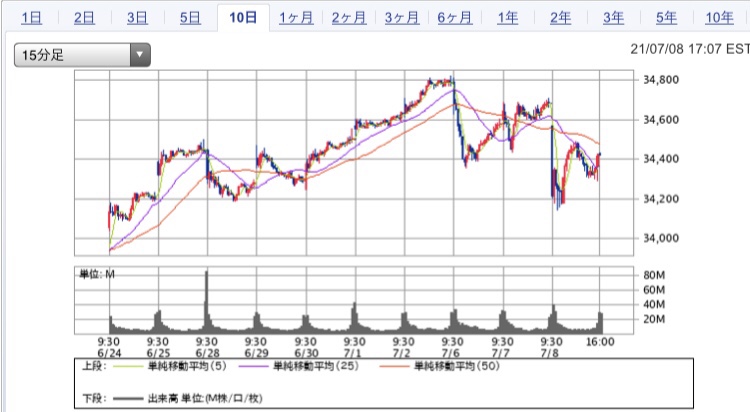Click the 16:00 closing time label

(600, 342)
